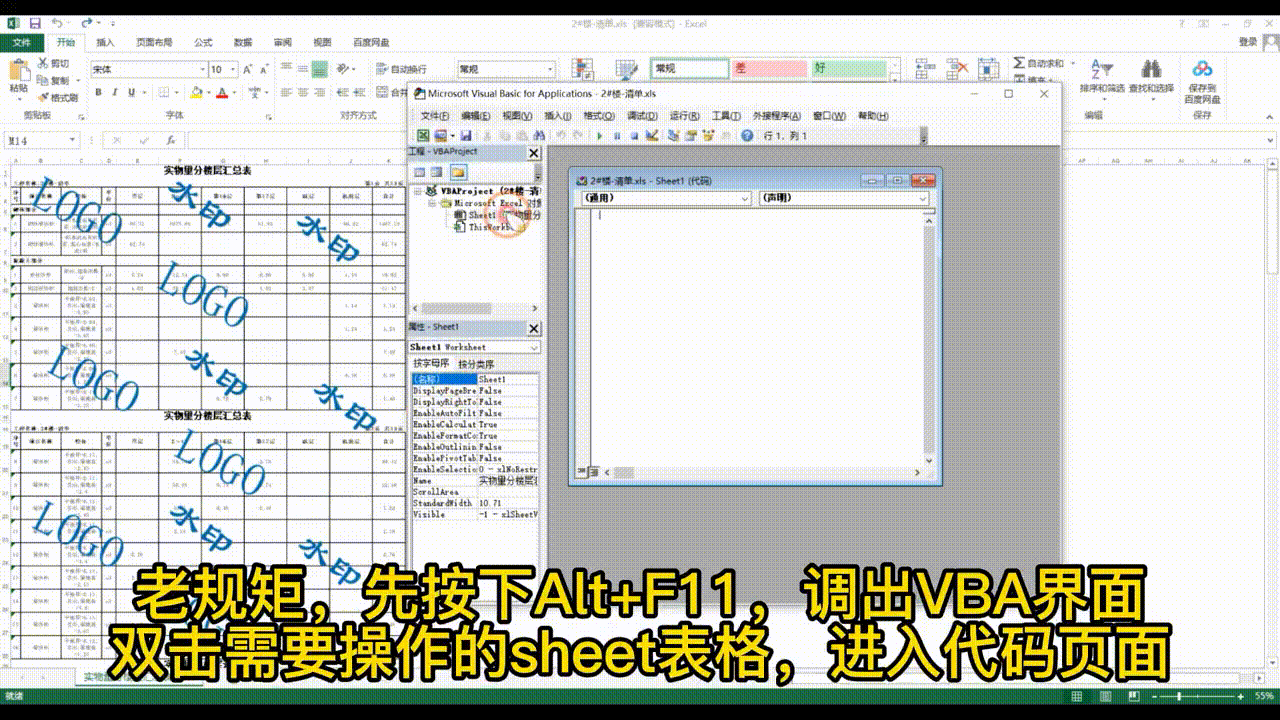Increase font size with larger A icon
The width and height of the screenshot is (1280, 720).
click(247, 69)
